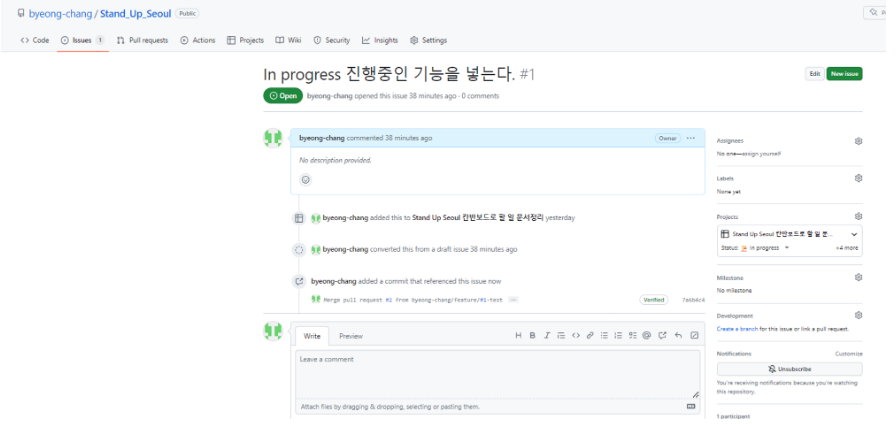Image resolution: width=896 pixels, height=426 pixels.
Task: Insert a bulleted list
Action: tap(604, 336)
